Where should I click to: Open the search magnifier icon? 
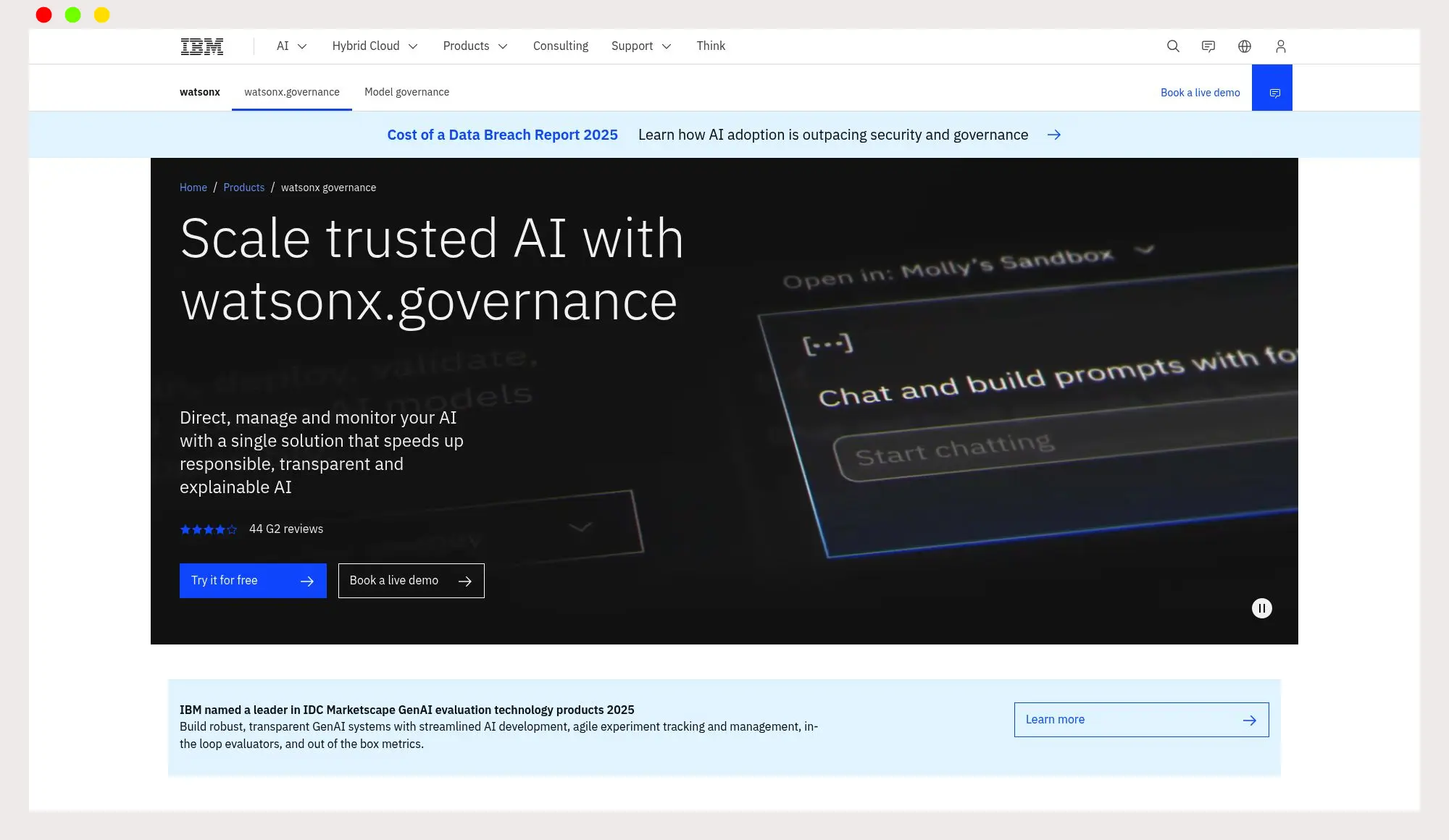[1173, 46]
